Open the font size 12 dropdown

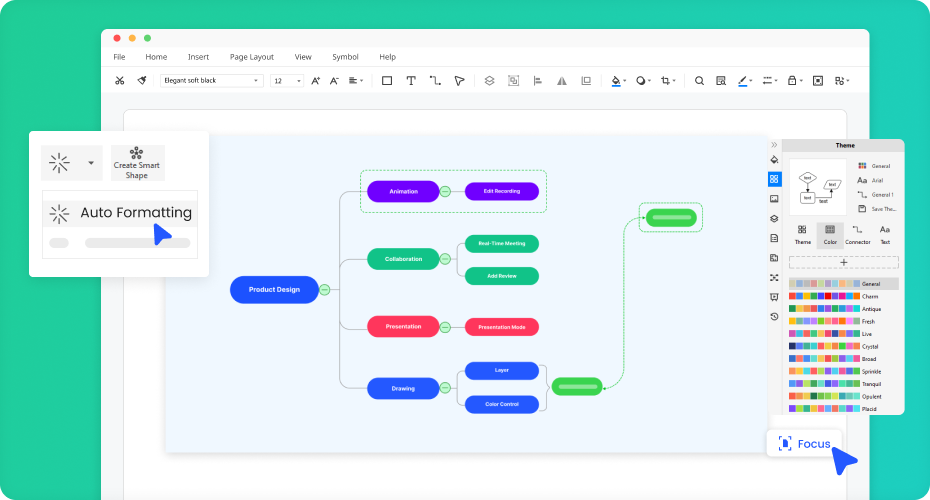(287, 81)
